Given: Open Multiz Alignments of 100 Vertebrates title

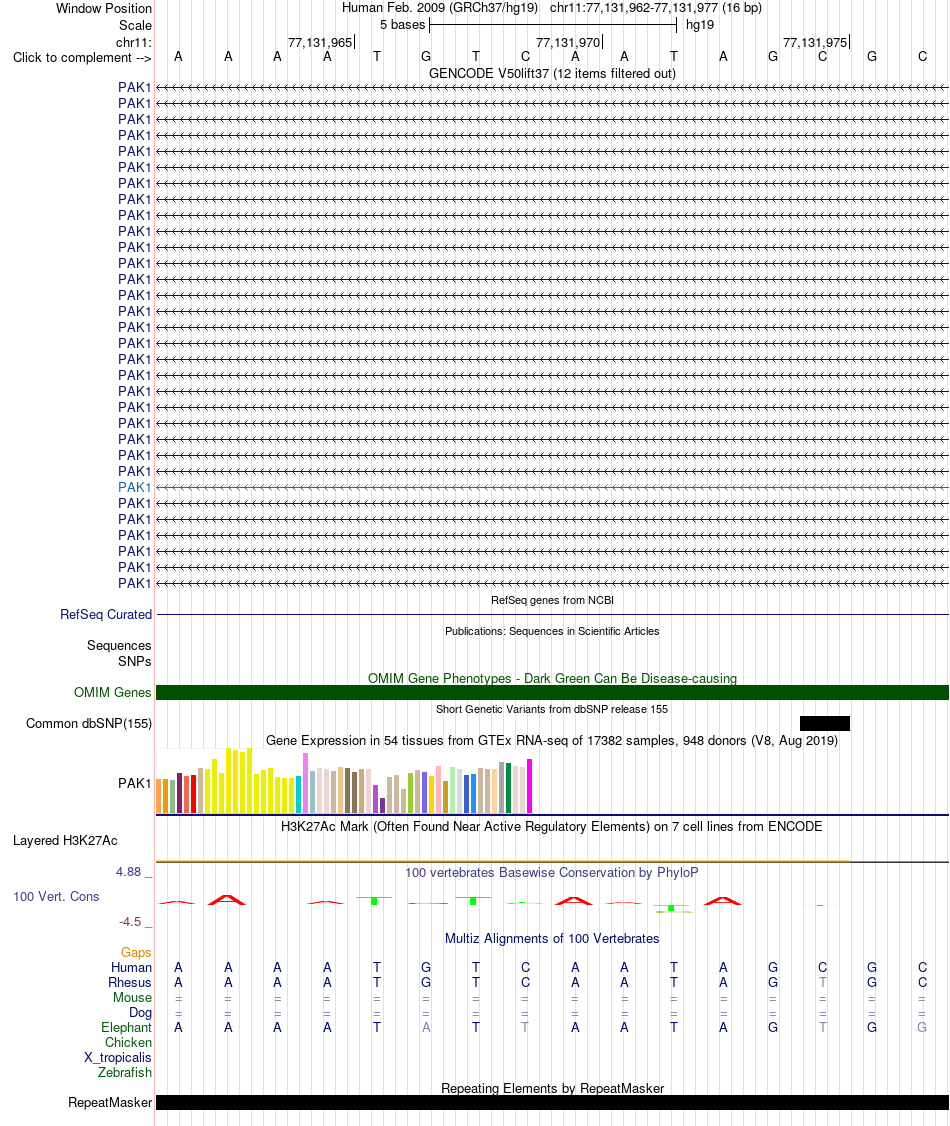Looking at the screenshot, I should (x=552, y=939).
